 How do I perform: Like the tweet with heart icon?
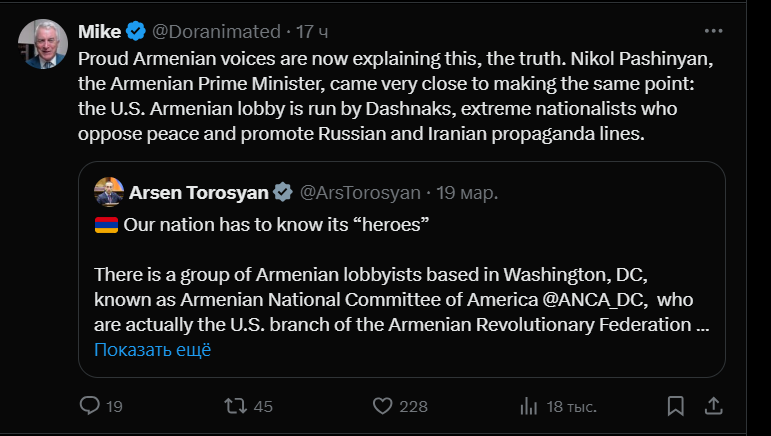(x=382, y=406)
